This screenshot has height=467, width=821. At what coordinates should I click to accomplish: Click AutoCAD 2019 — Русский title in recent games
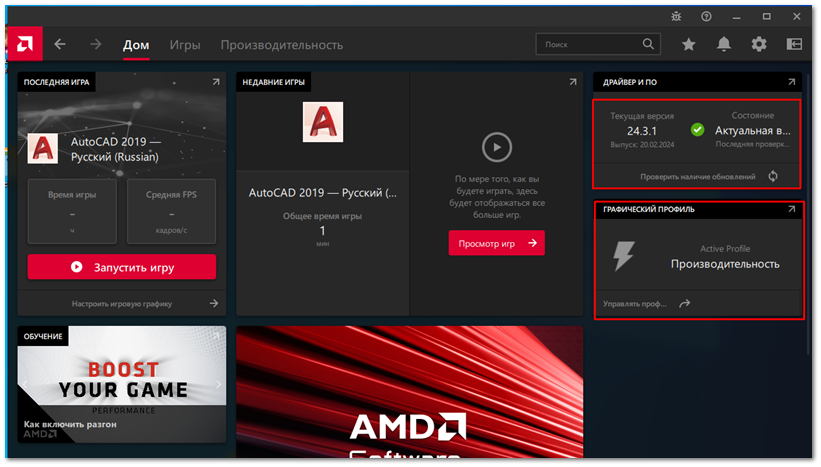[323, 193]
